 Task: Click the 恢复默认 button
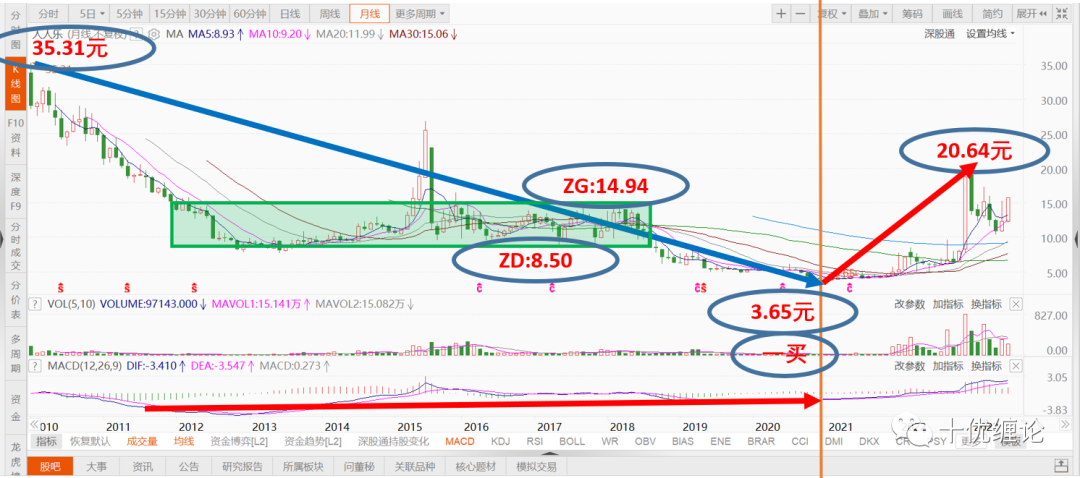coord(90,441)
